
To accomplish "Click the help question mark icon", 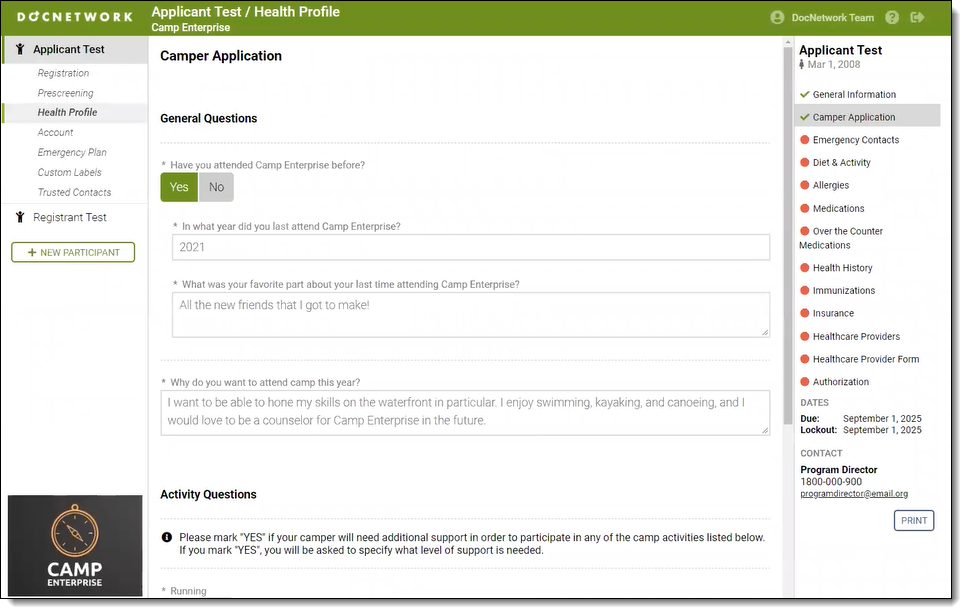I will point(892,18).
